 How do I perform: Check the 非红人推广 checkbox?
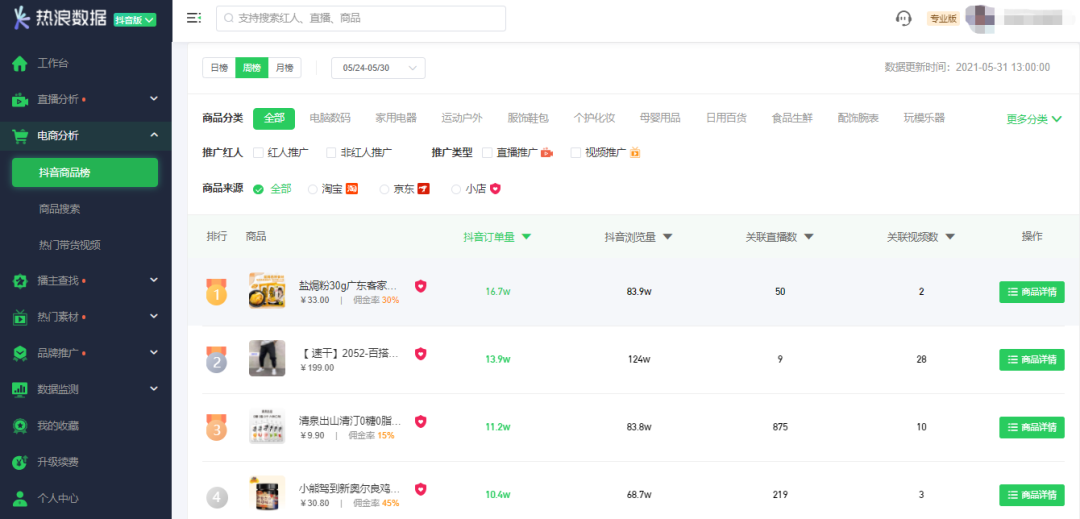(331, 153)
